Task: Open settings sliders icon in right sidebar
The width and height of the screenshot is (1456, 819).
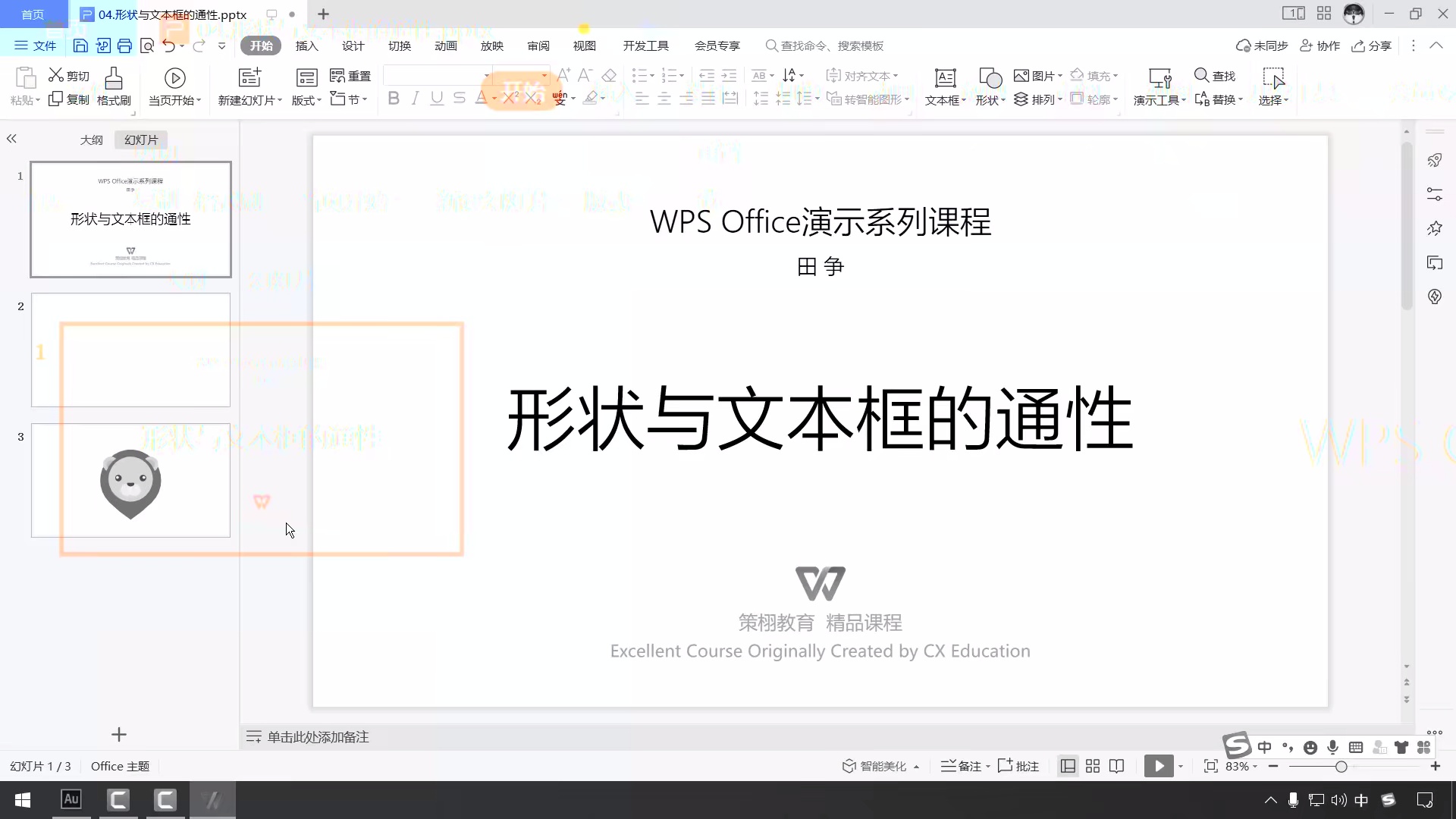Action: pyautogui.click(x=1435, y=194)
